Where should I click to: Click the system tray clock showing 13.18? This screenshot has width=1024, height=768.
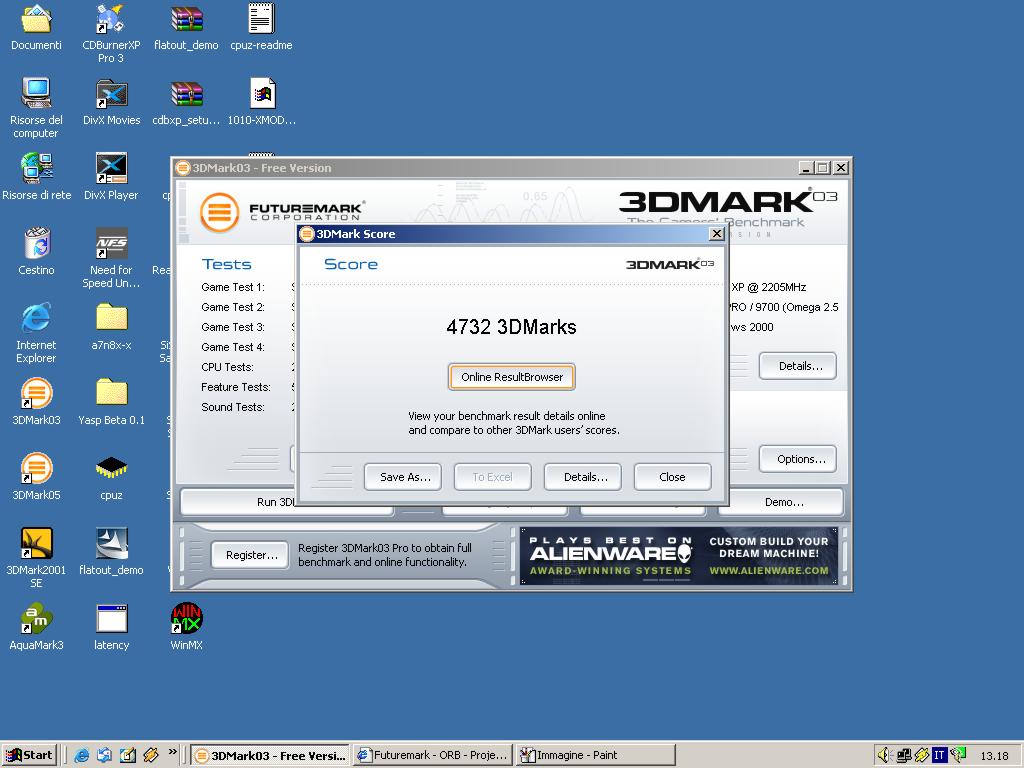[993, 756]
